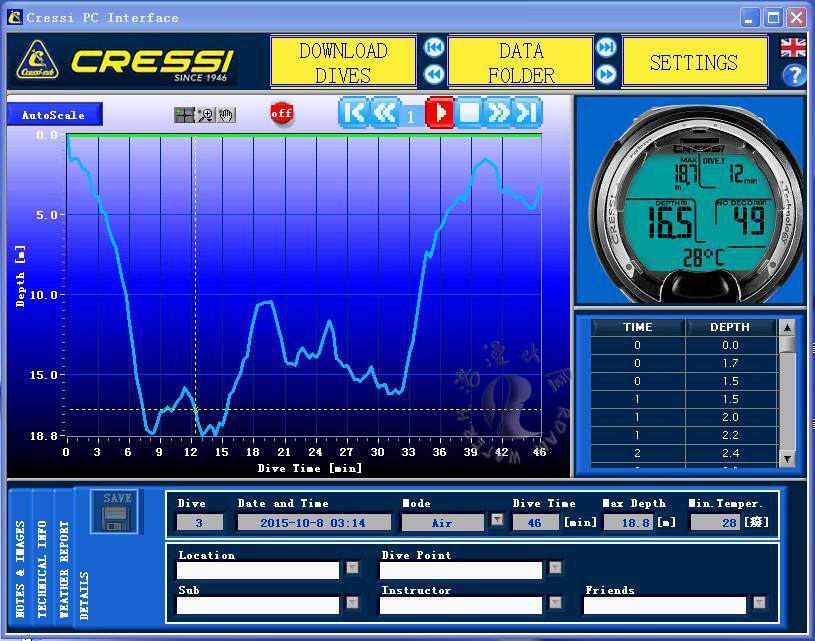The image size is (815, 641).
Task: Start dive playback with play button
Action: click(x=440, y=112)
